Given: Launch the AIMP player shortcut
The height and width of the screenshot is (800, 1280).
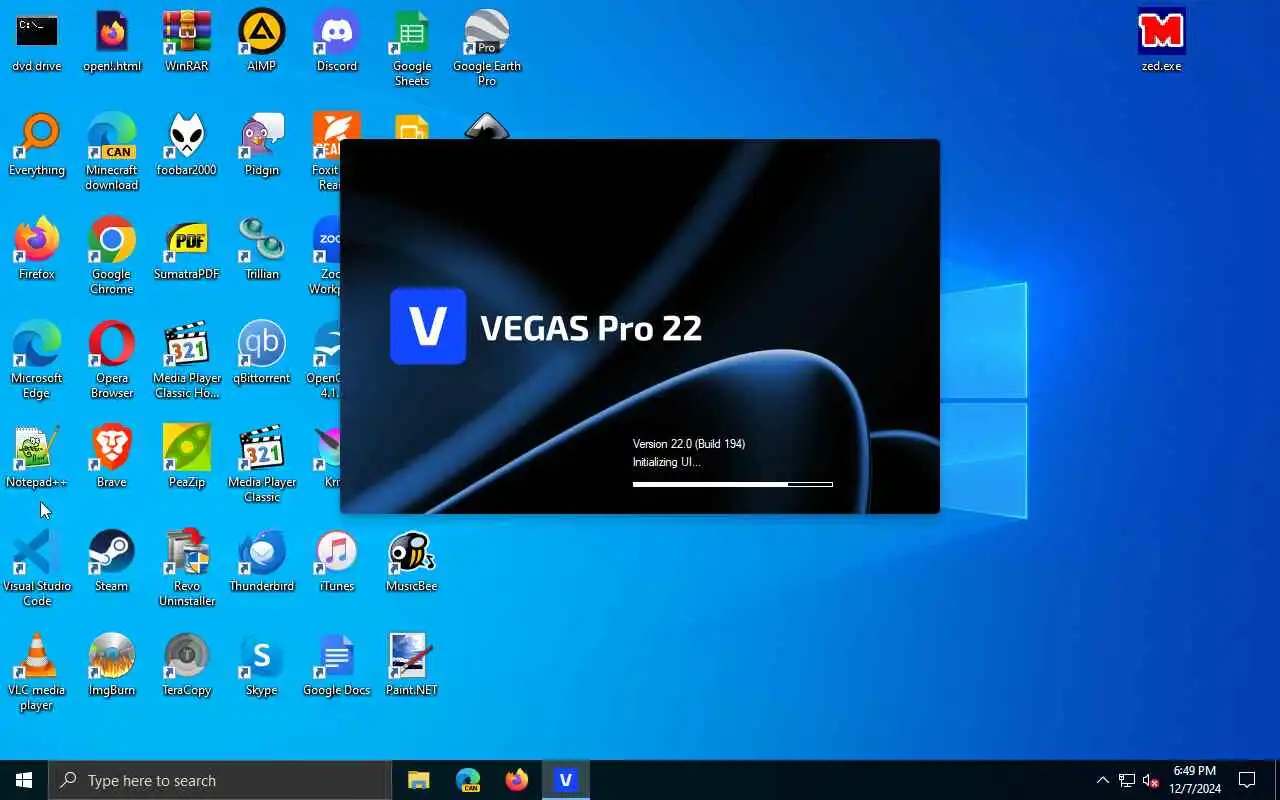Looking at the screenshot, I should 262,41.
